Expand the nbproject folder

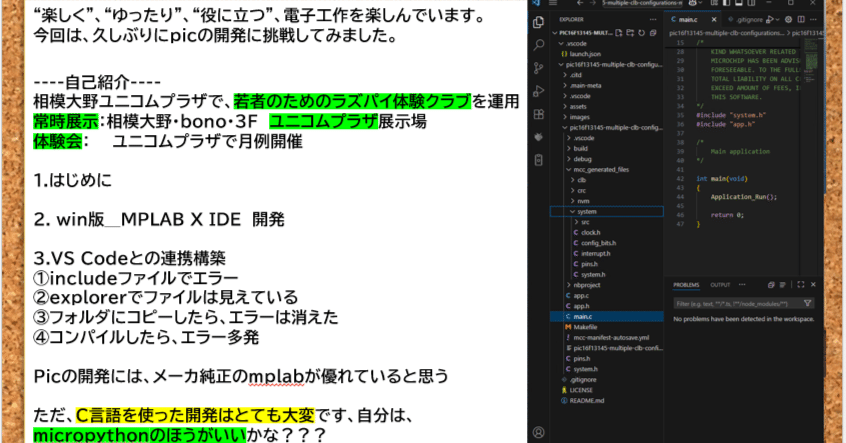pos(606,285)
